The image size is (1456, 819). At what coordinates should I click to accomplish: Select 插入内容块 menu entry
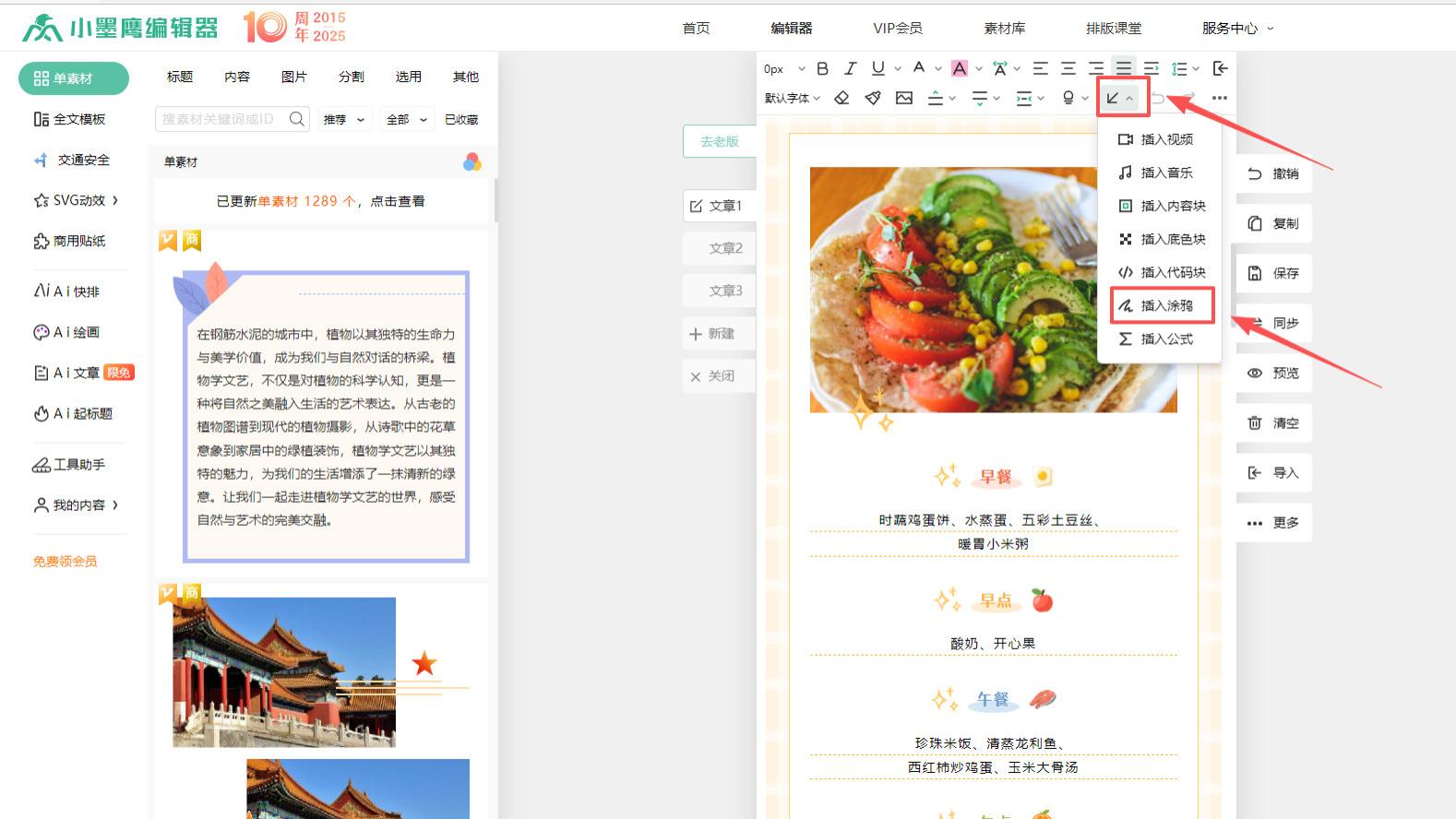(x=1159, y=206)
